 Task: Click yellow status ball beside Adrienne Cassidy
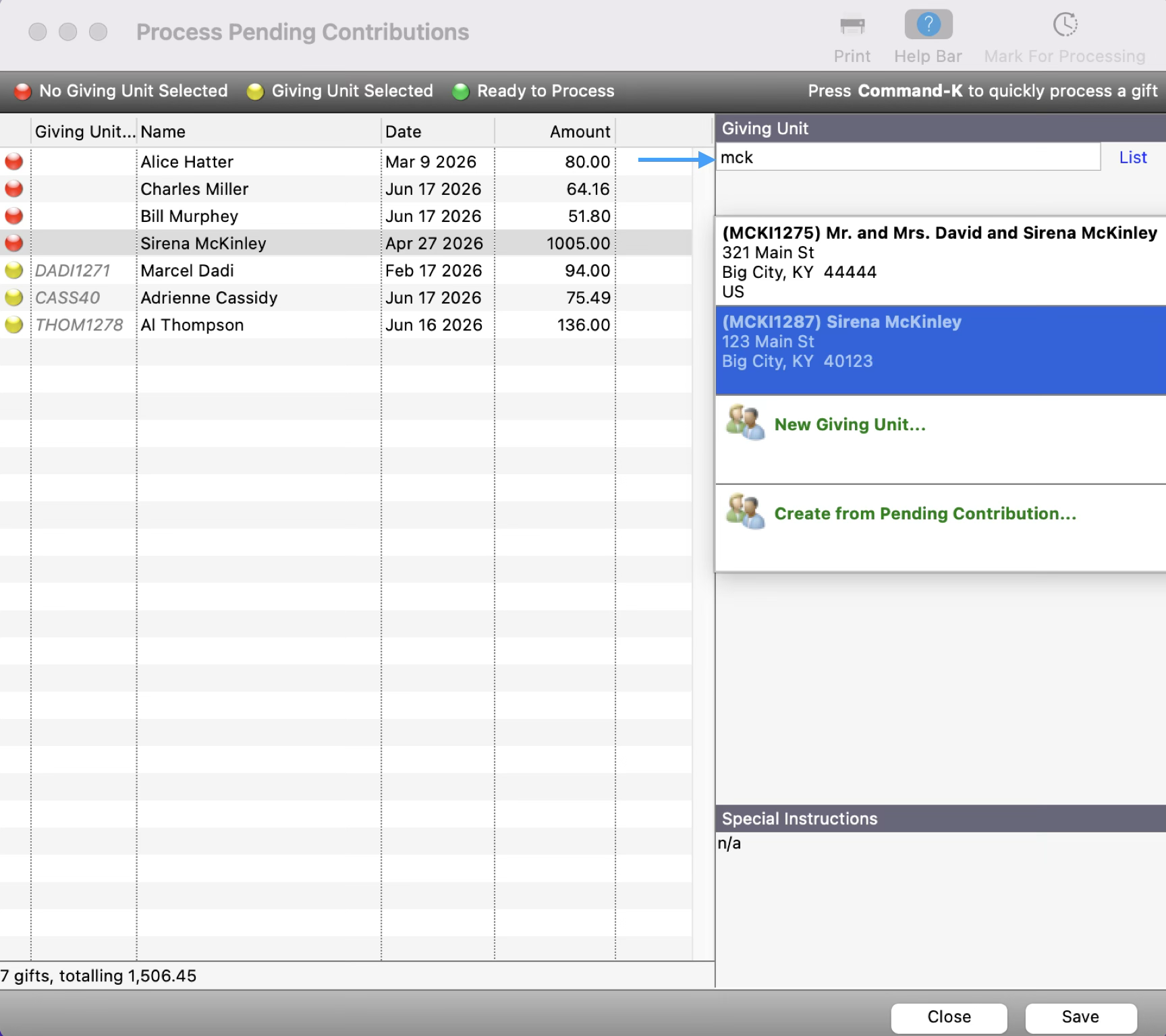pos(13,297)
